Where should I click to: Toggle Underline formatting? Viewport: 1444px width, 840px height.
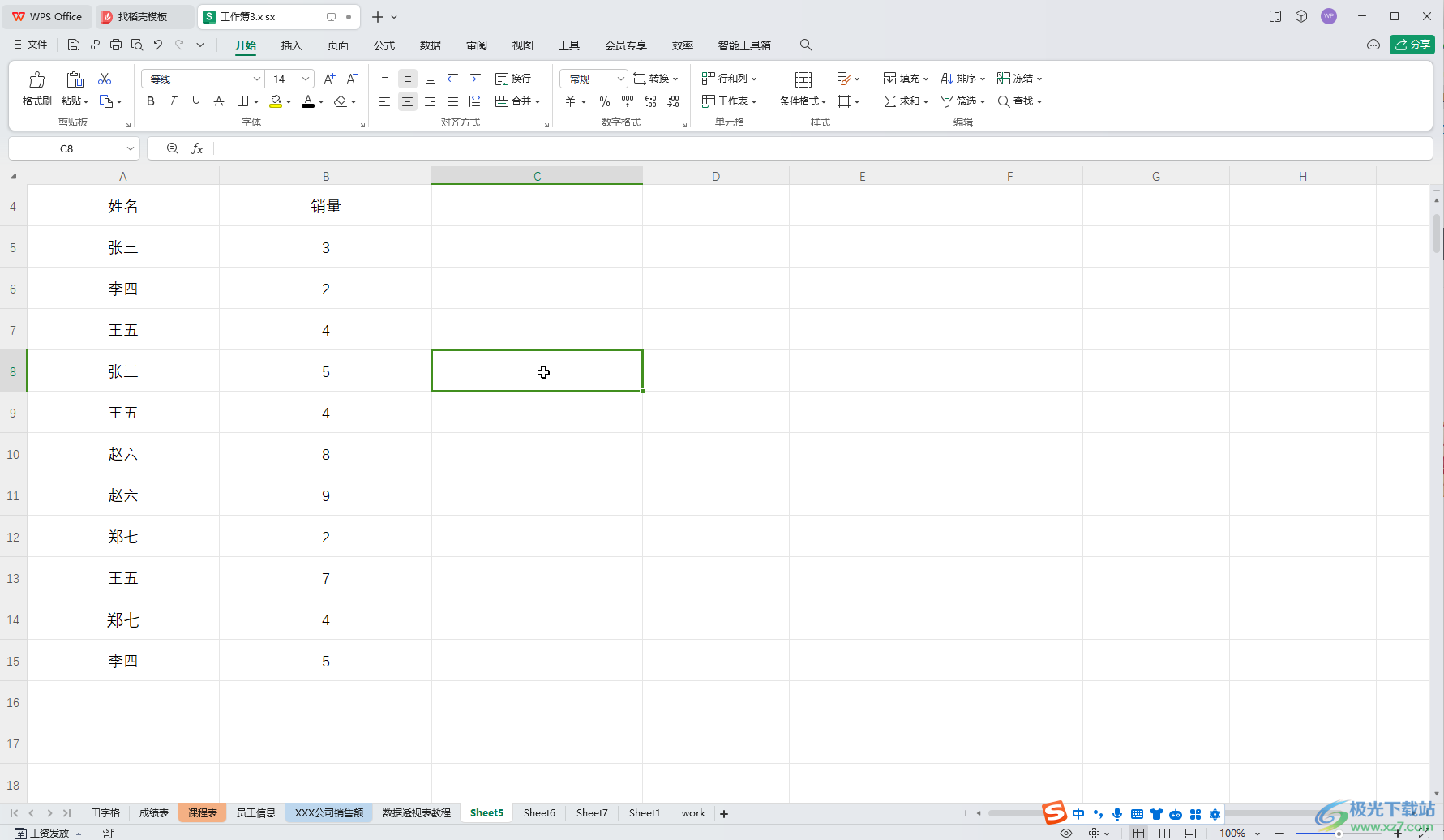pyautogui.click(x=196, y=101)
